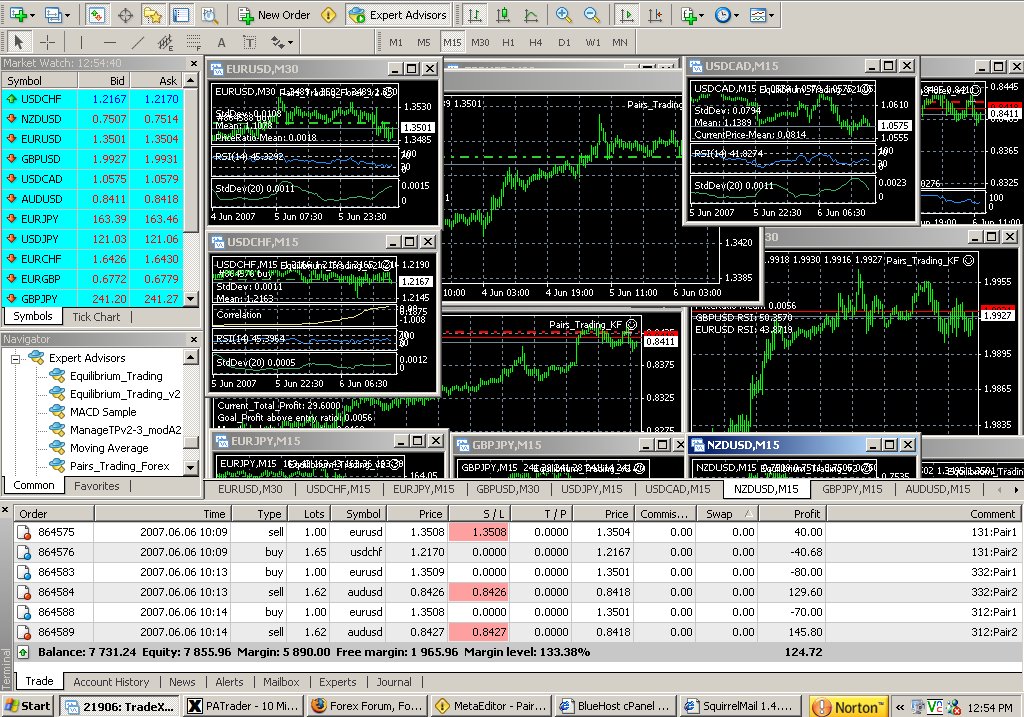1024x717 pixels.
Task: Select MACD Sample expert advisor
Action: pyautogui.click(x=103, y=412)
